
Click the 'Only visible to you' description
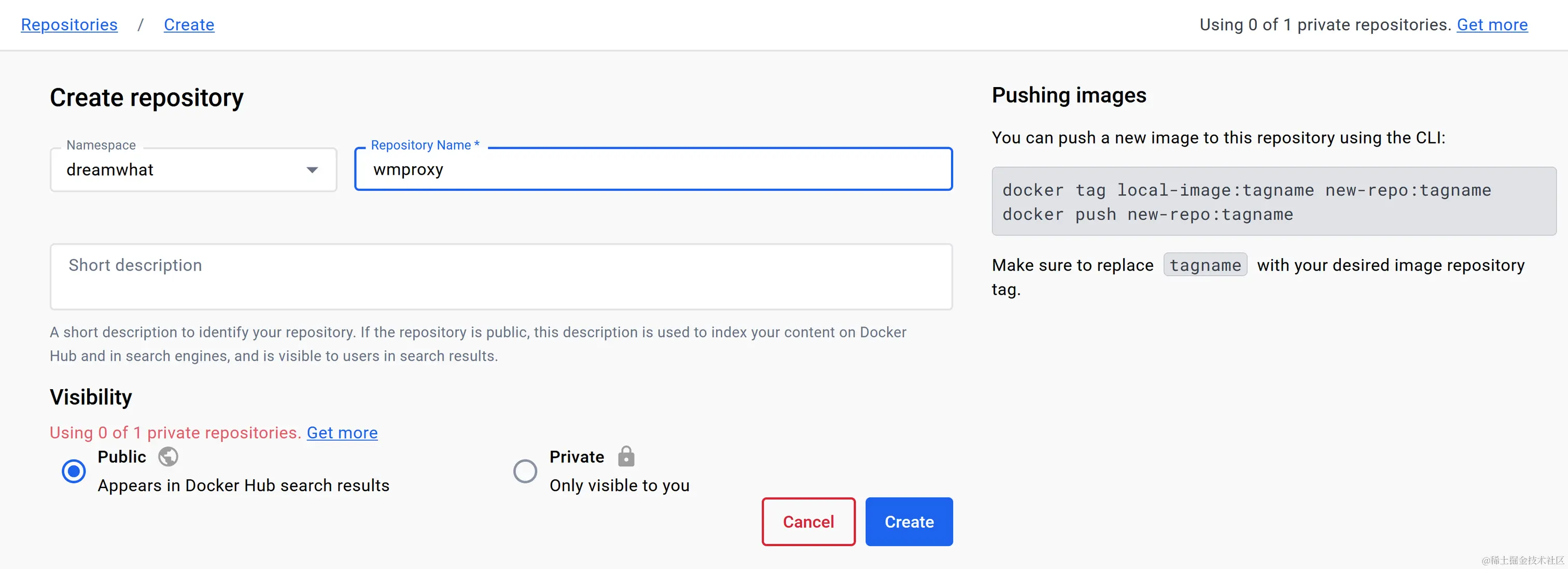point(619,486)
